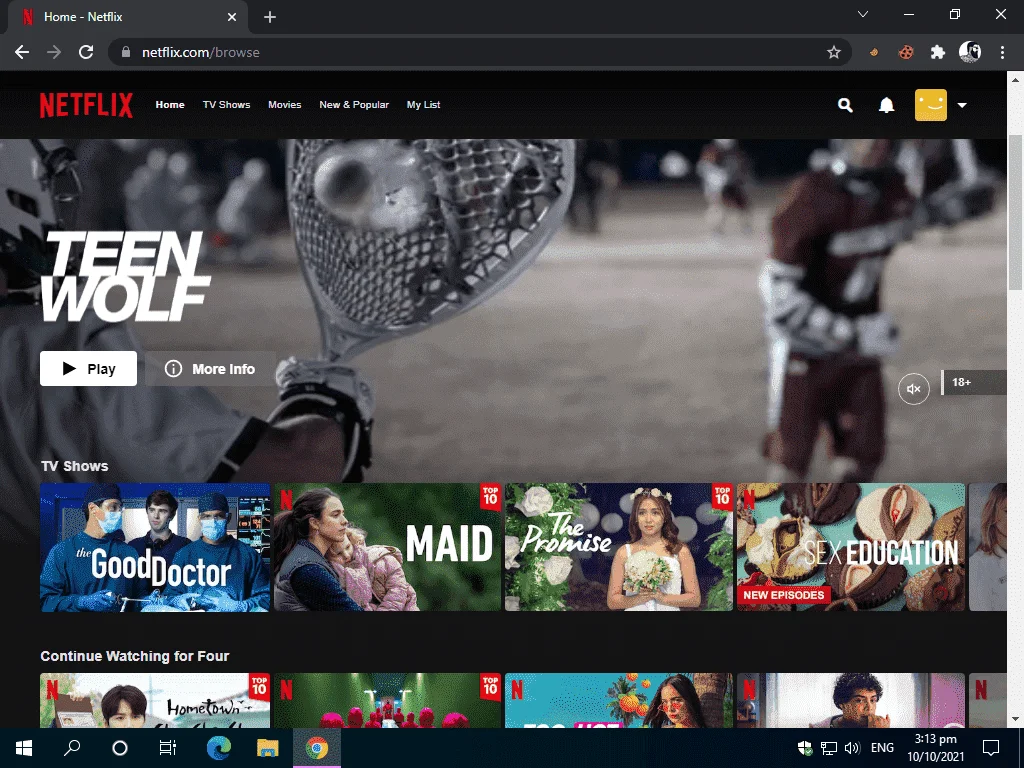Go back in the browser

(22, 52)
